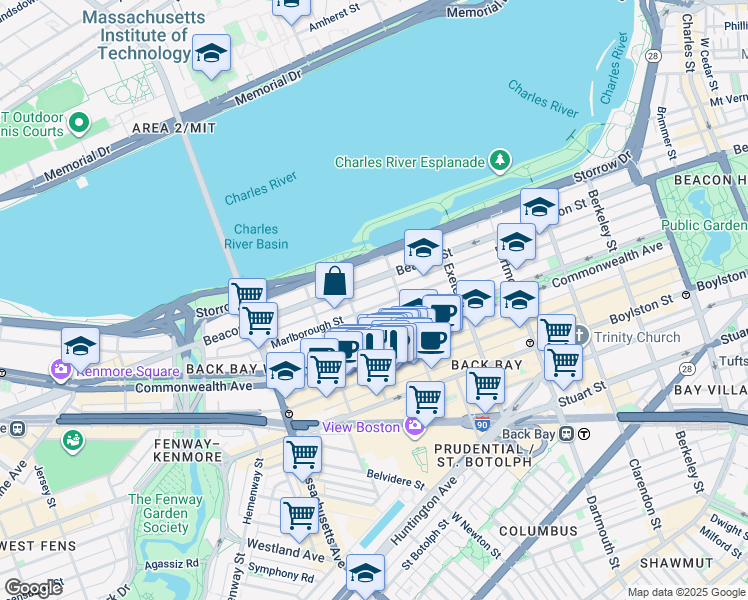
Task: Select the Public Garden label
Action: (x=705, y=225)
